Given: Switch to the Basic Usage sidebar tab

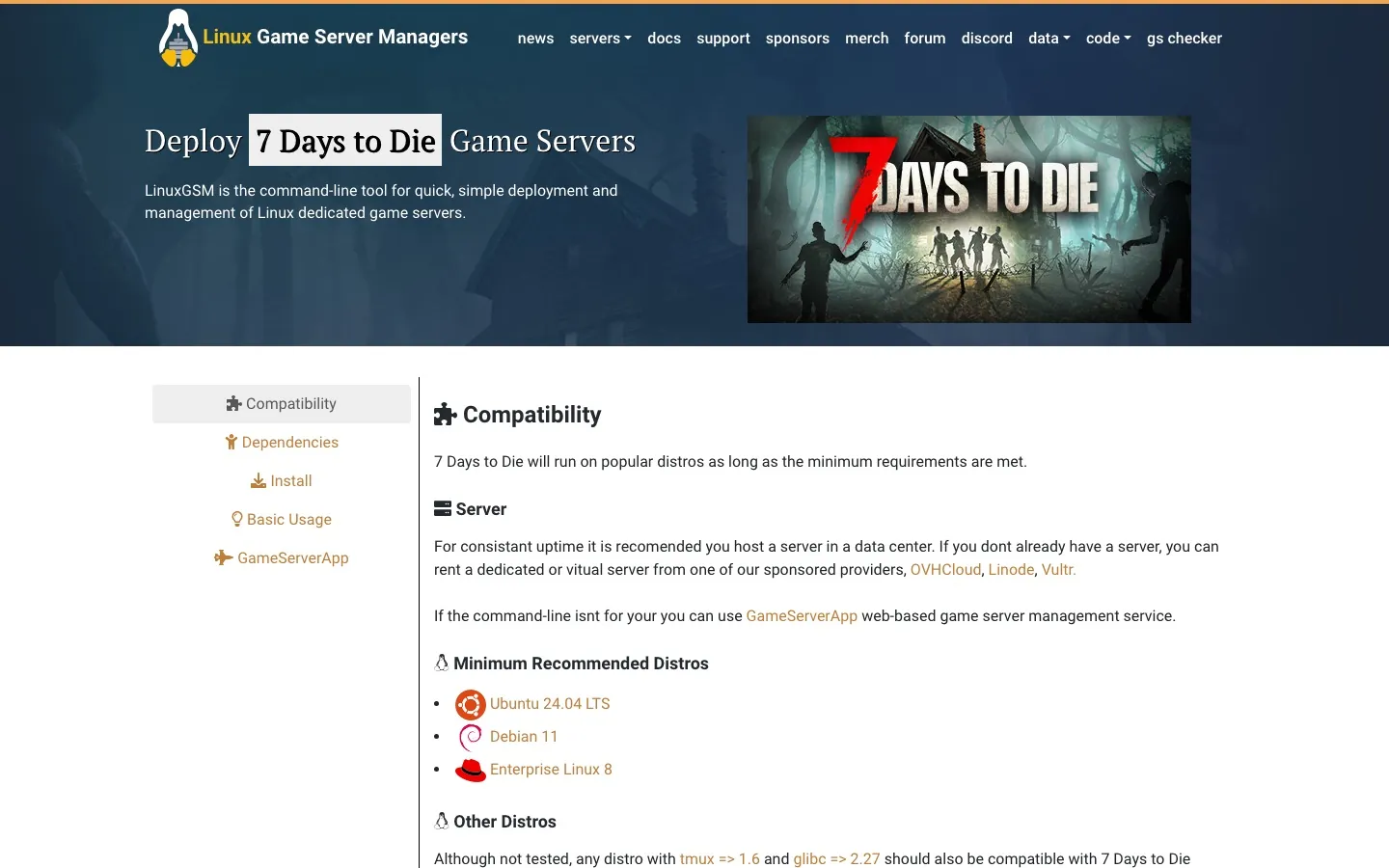Looking at the screenshot, I should click(x=282, y=520).
